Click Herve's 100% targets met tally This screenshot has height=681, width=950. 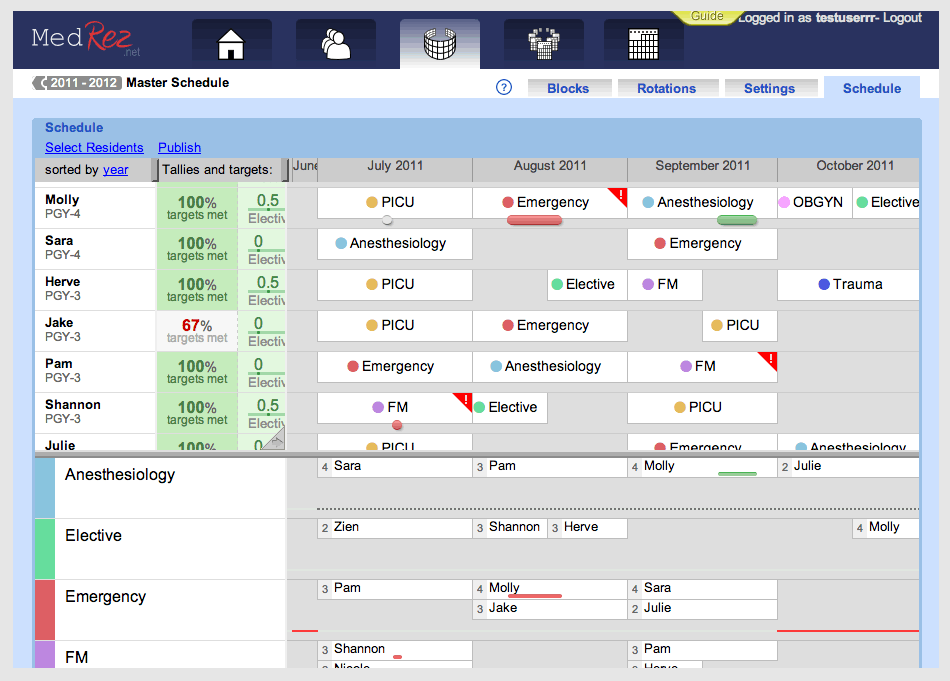[197, 290]
